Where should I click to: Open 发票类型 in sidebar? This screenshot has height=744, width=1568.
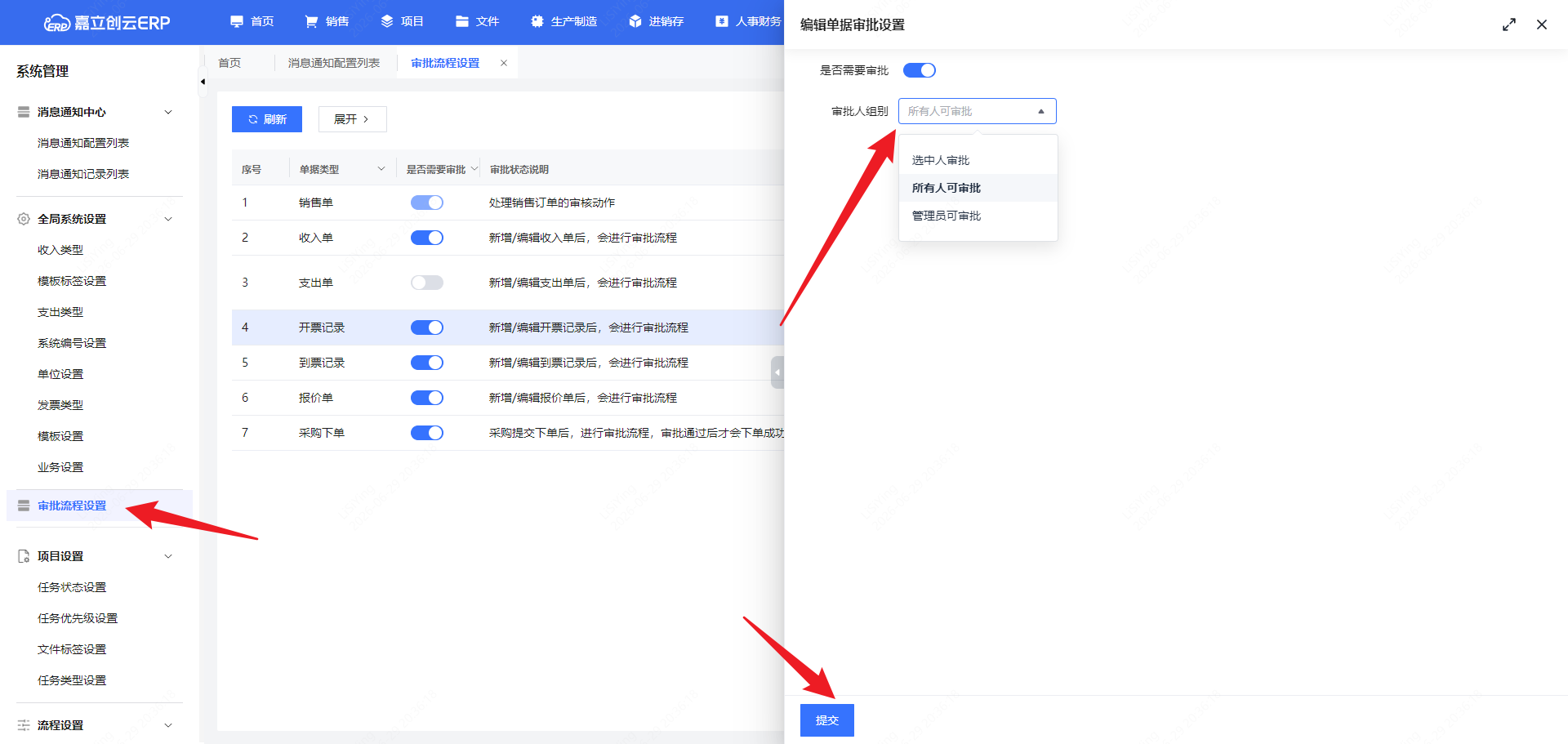pyautogui.click(x=60, y=405)
